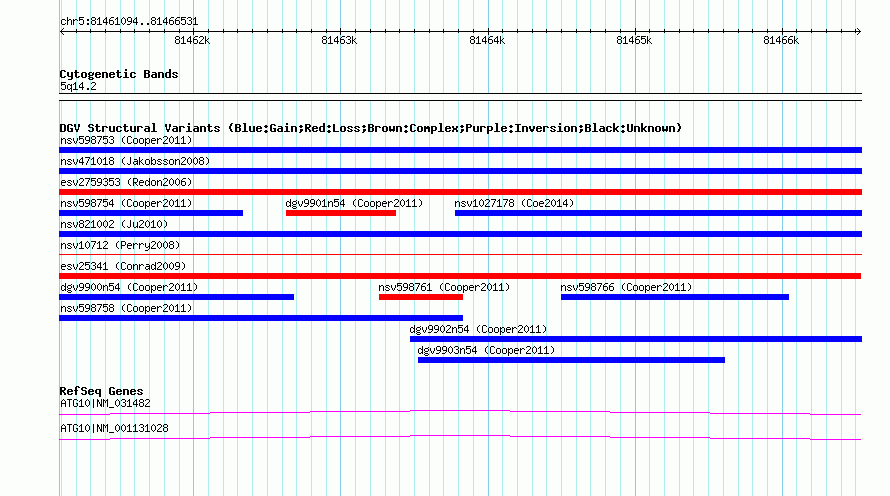The width and height of the screenshot is (890, 496).
Task: Click the chr5:81461094..81466531 coordinate label
Action: (x=129, y=22)
